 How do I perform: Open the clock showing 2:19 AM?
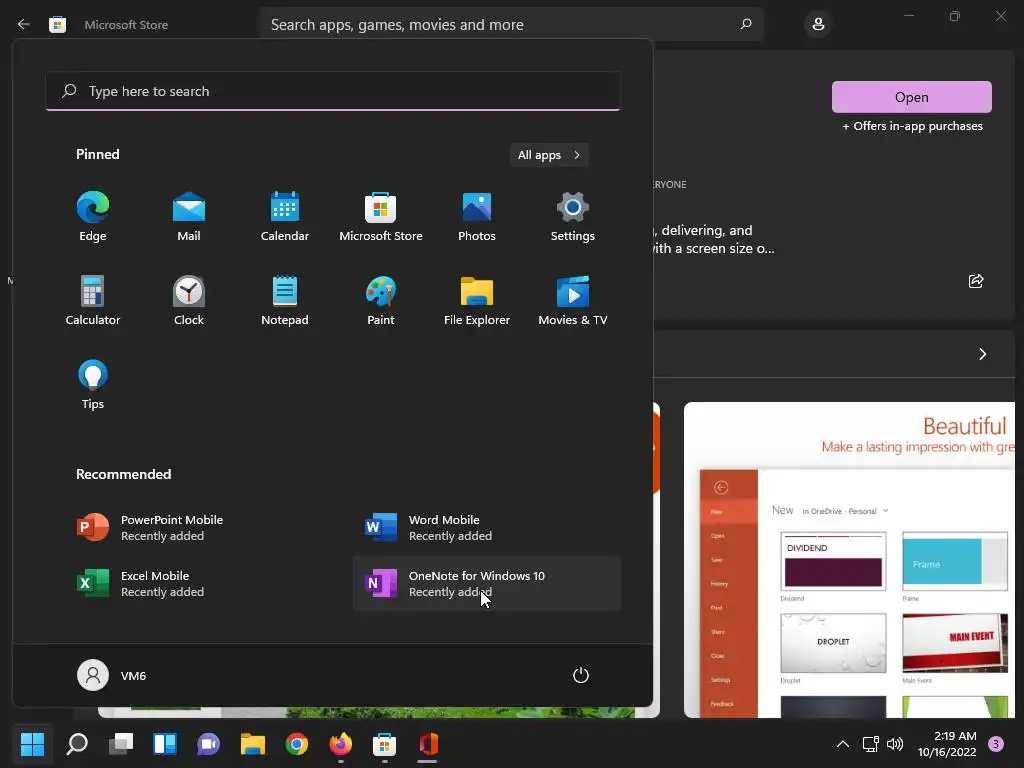pyautogui.click(x=947, y=744)
